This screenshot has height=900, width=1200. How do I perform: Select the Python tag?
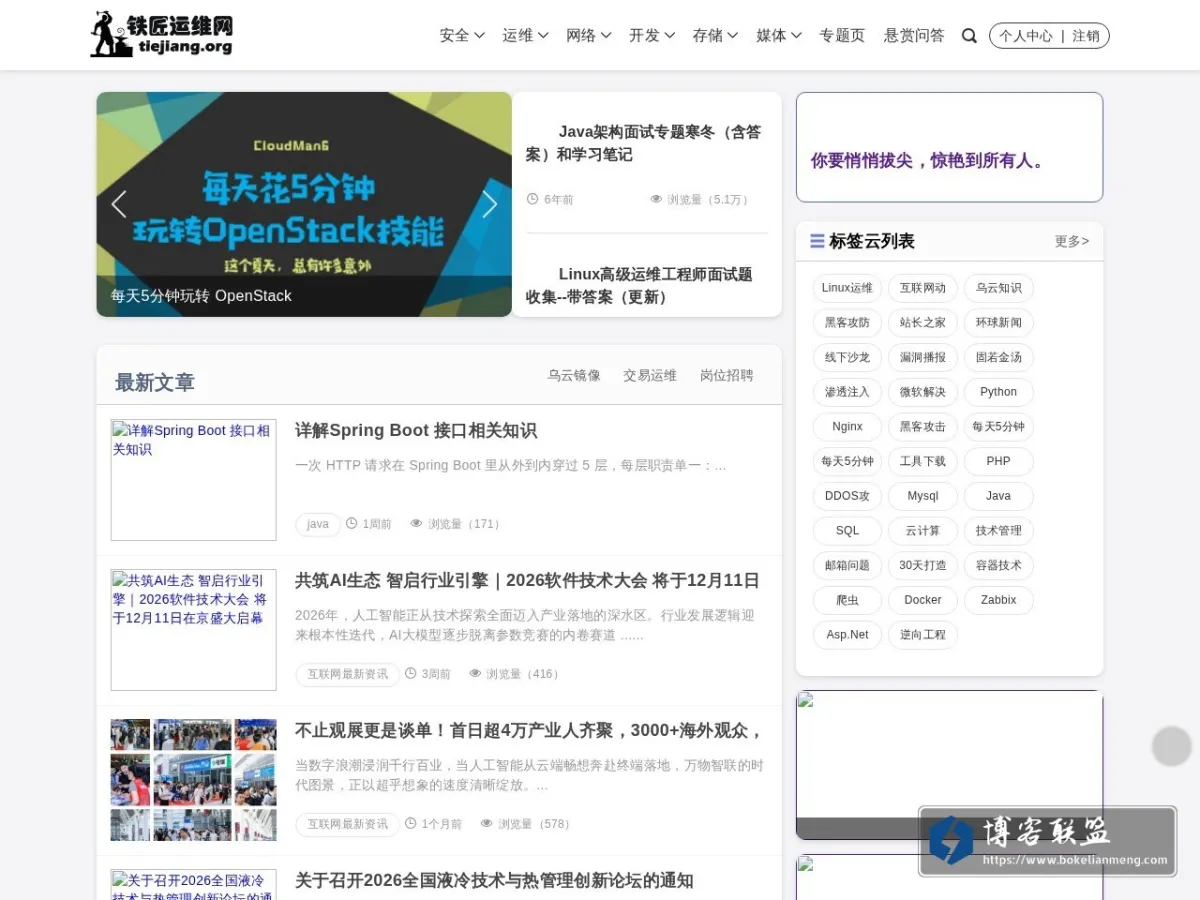tap(998, 392)
